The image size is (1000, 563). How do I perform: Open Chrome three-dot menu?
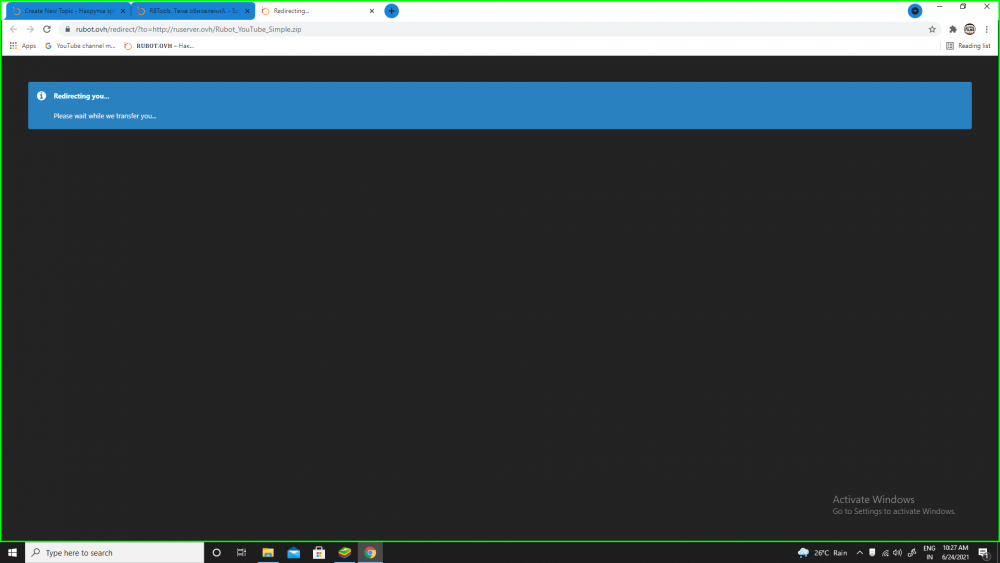(x=987, y=29)
